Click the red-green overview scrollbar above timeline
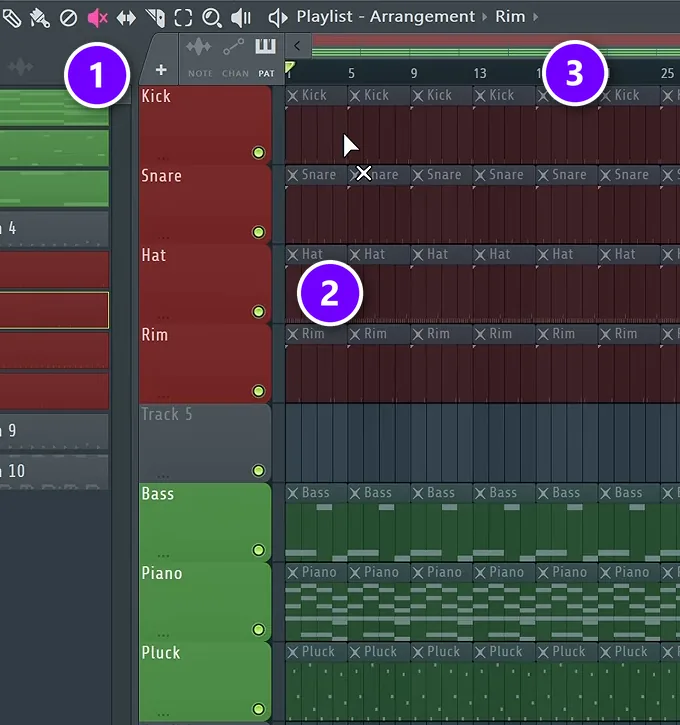Image resolution: width=680 pixels, height=725 pixels. (x=496, y=46)
